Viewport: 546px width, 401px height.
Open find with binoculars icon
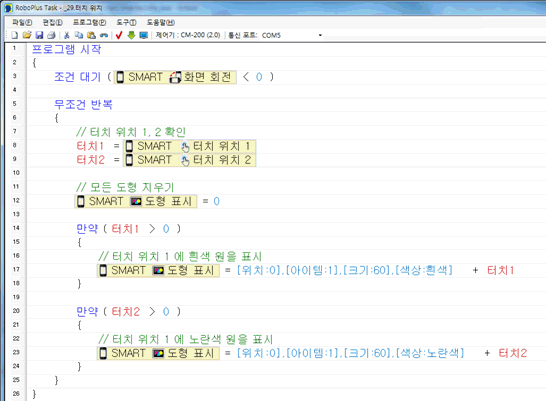click(x=103, y=35)
